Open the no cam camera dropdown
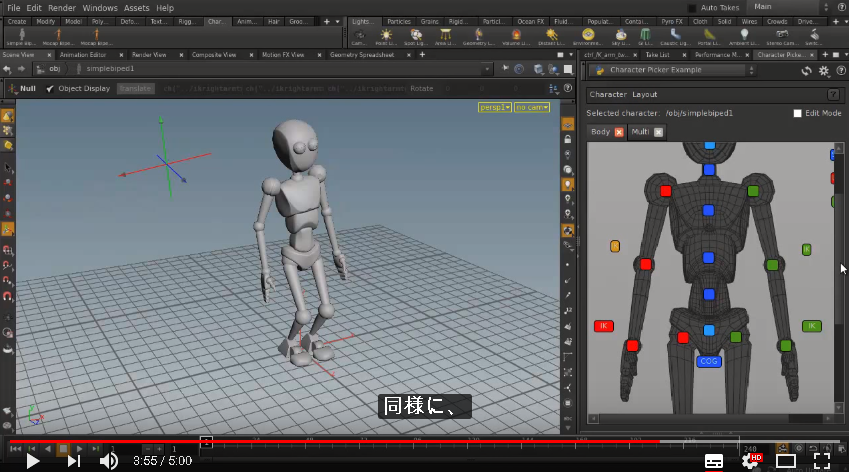849x472 pixels. pyautogui.click(x=532, y=107)
